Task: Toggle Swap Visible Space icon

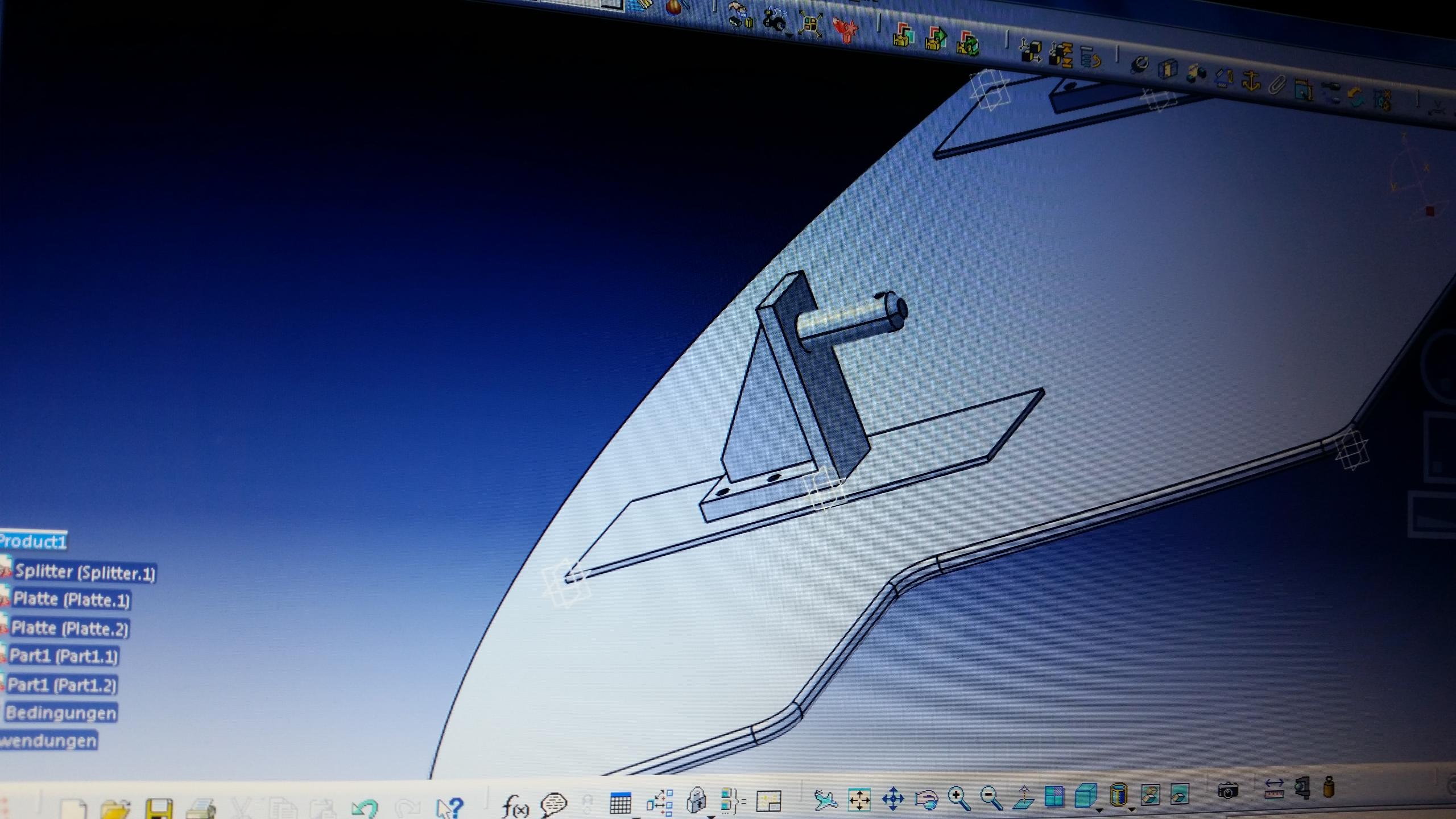Action: tap(1180, 793)
